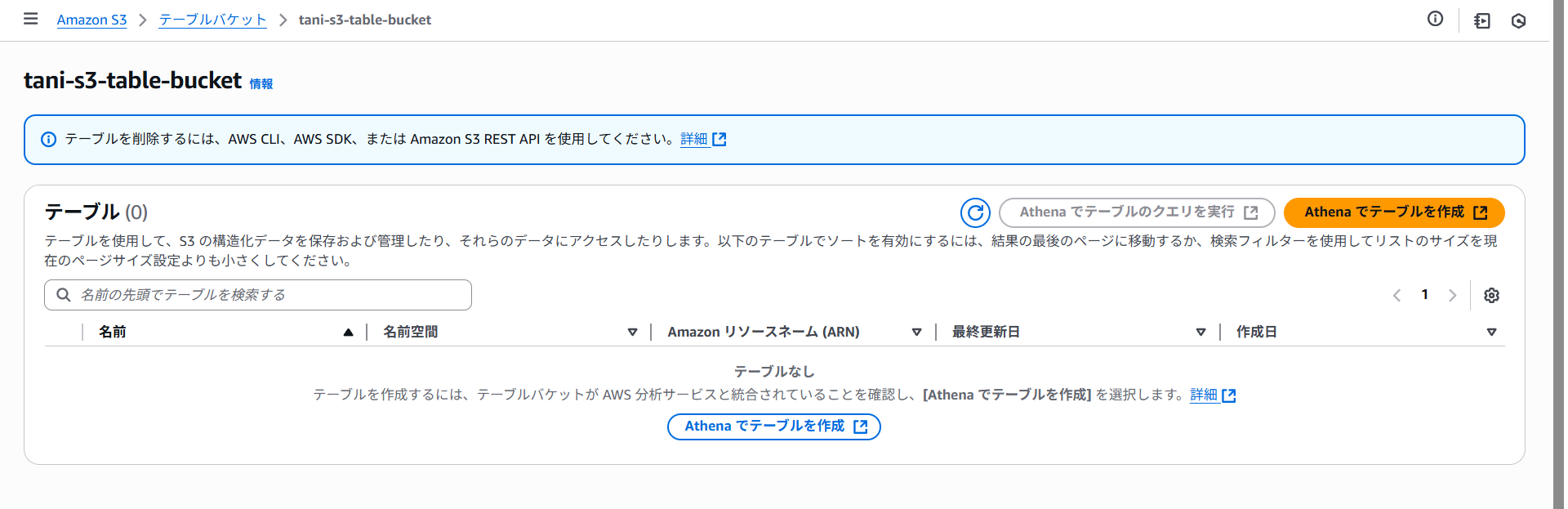Viewport: 1568px width, 509px height.
Task: Go to next page of tables
Action: click(x=1452, y=295)
